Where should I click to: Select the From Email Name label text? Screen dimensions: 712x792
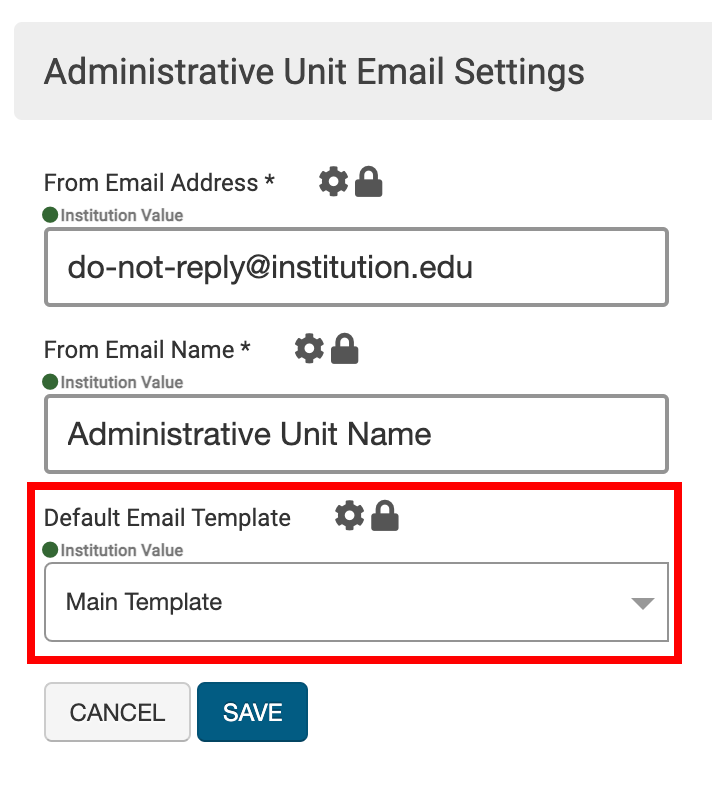coord(139,350)
